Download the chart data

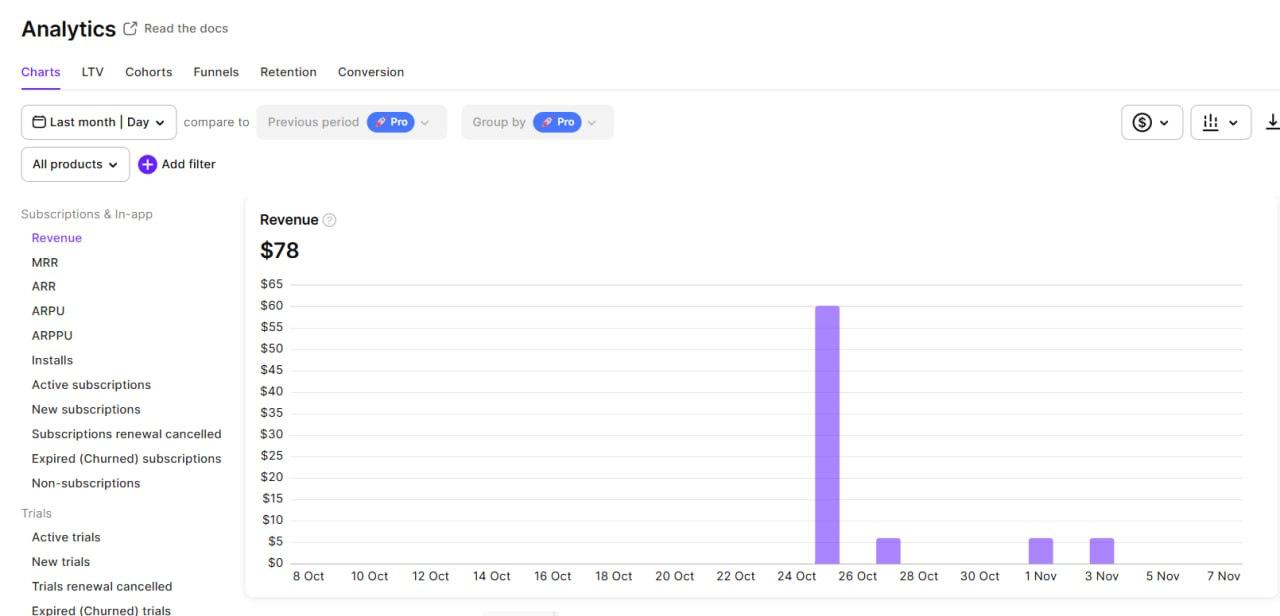click(1273, 121)
